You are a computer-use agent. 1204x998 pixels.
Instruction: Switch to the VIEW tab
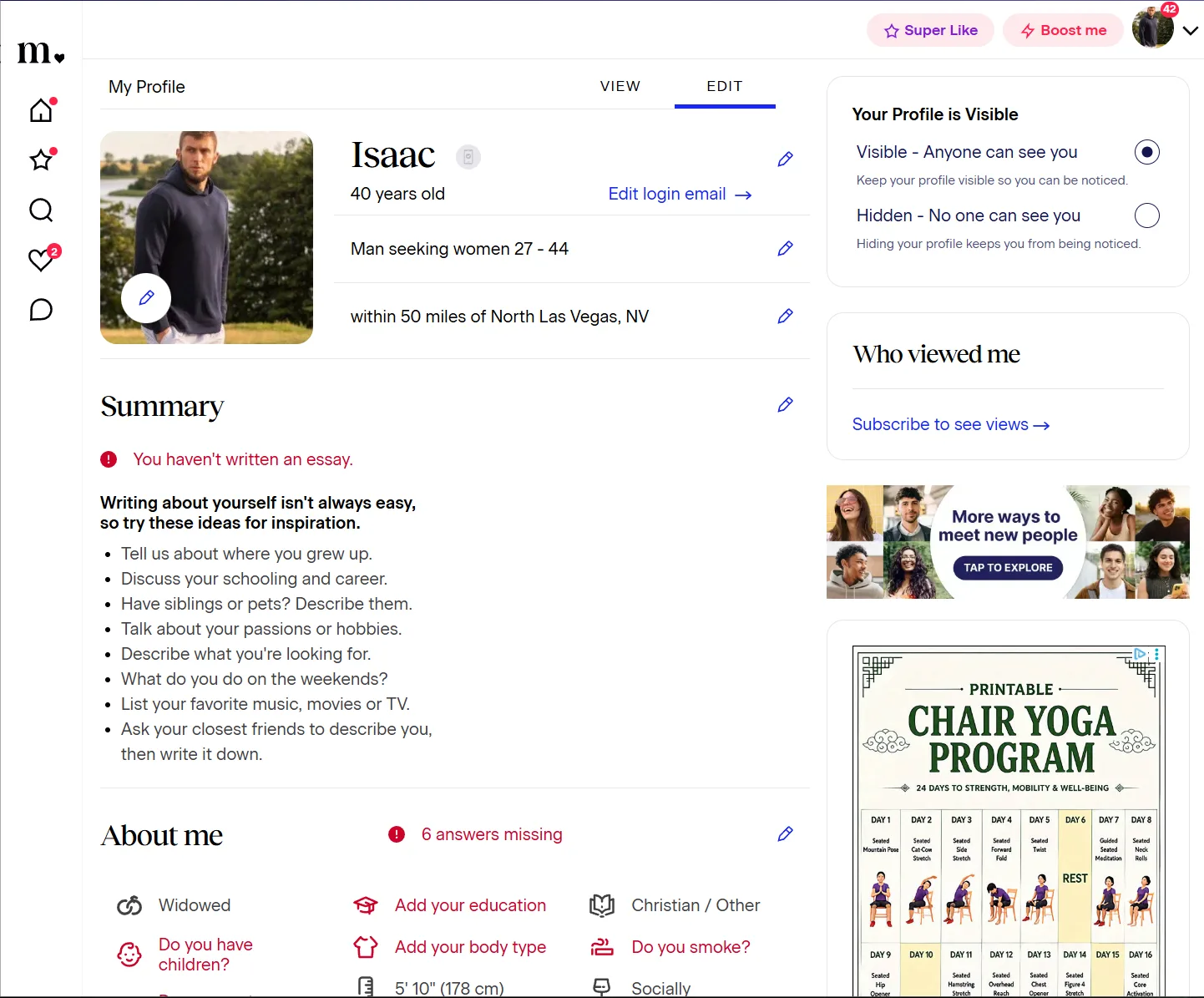620,86
